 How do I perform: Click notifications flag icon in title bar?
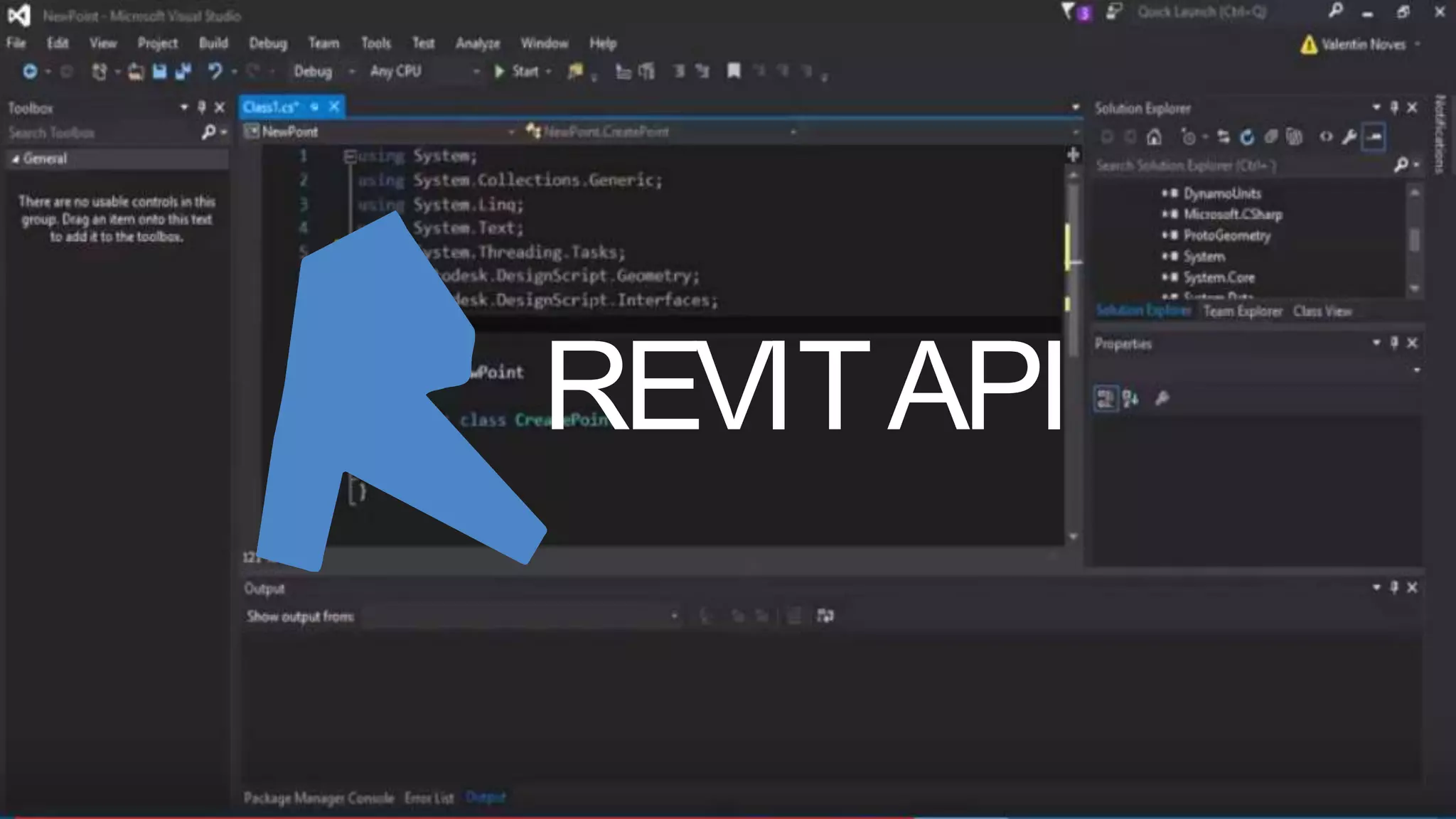[x=1069, y=12]
